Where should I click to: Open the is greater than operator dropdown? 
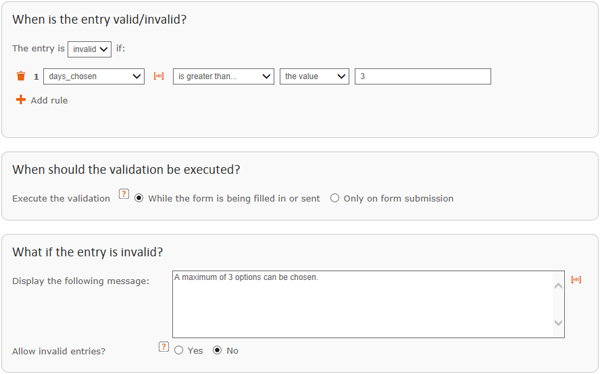[223, 76]
